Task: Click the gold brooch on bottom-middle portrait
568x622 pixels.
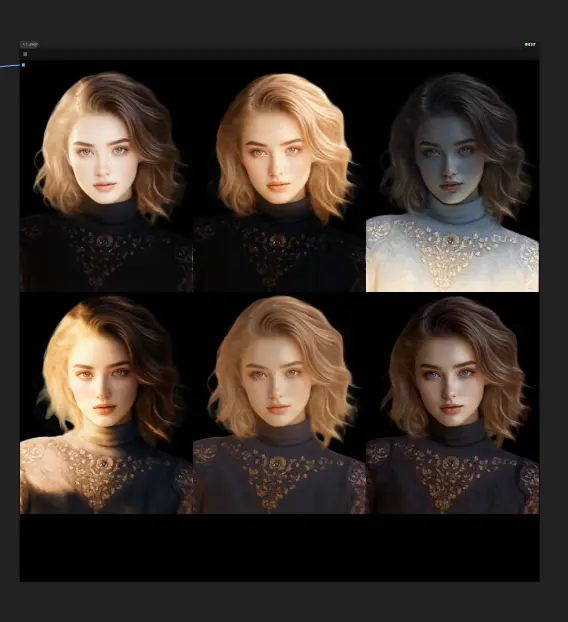Action: pos(276,463)
